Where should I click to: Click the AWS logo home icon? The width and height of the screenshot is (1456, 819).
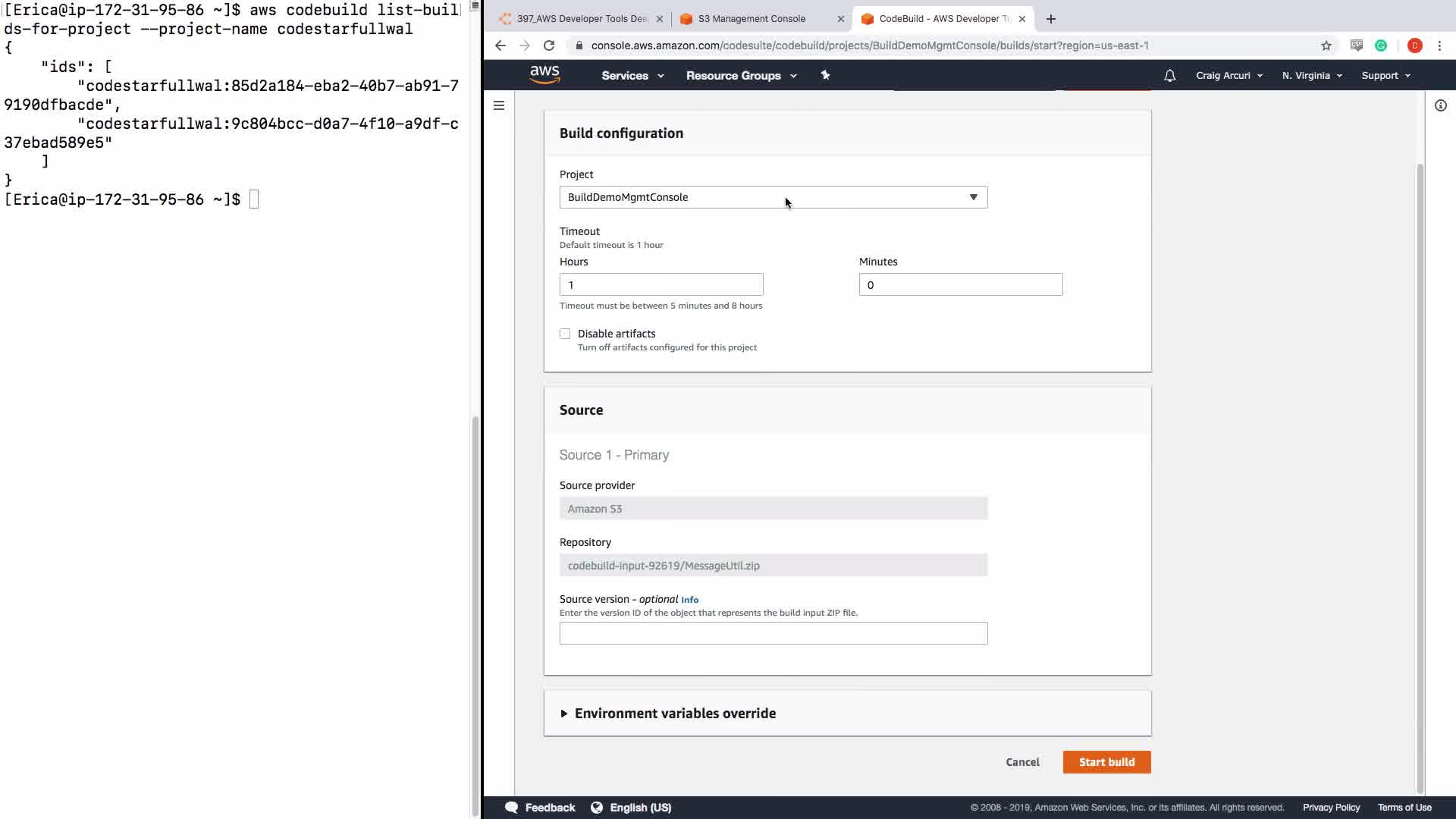point(544,75)
